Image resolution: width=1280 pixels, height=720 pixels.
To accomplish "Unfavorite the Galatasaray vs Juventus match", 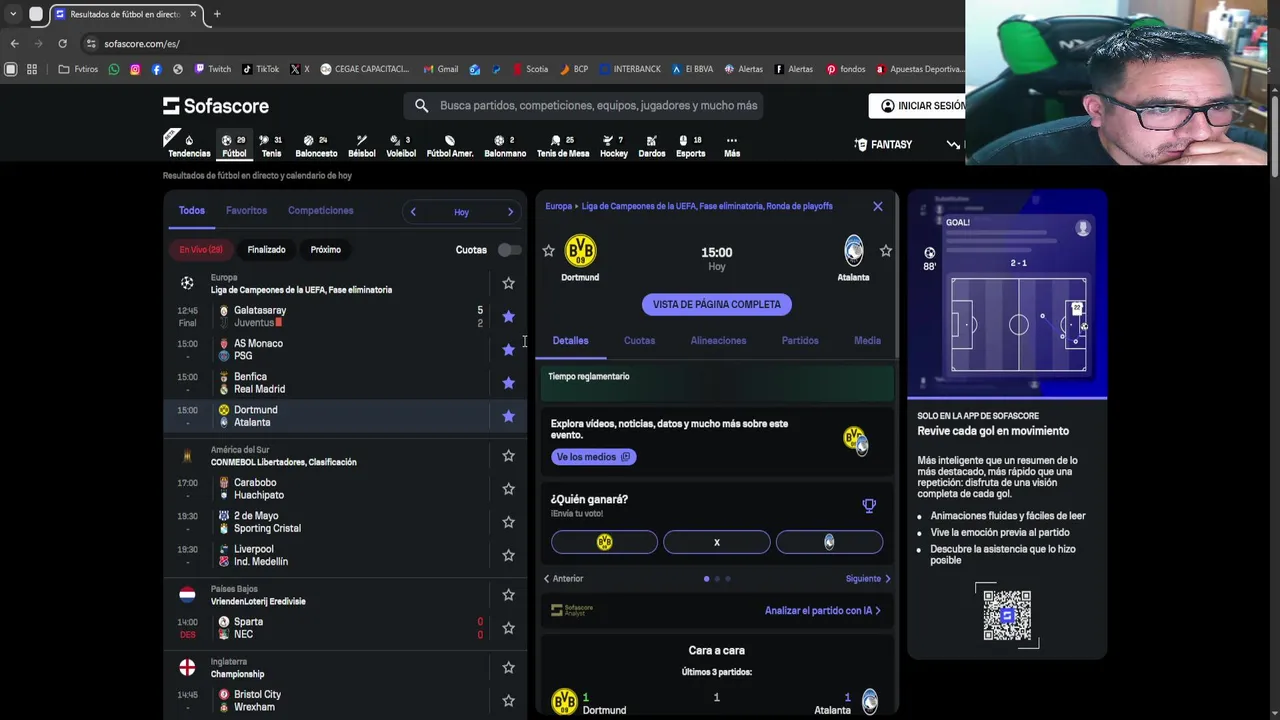I will 508,316.
